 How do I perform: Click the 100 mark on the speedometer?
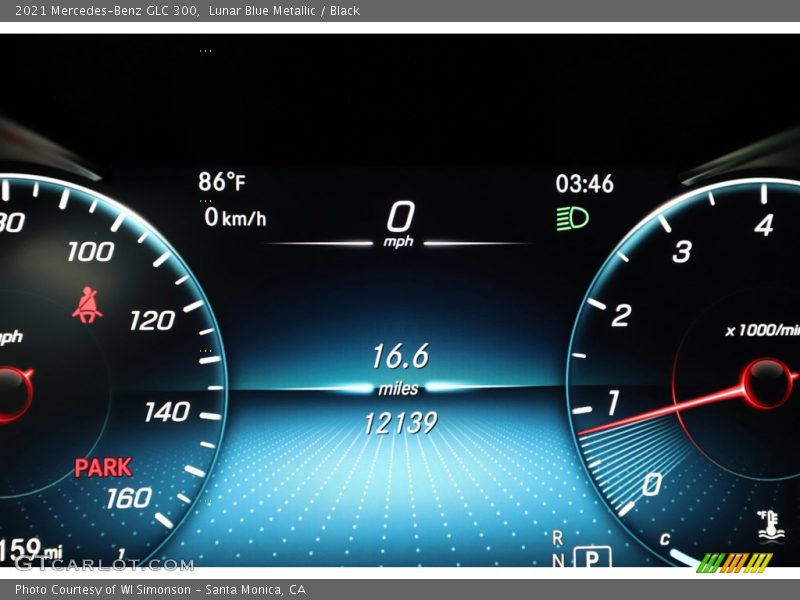click(91, 252)
